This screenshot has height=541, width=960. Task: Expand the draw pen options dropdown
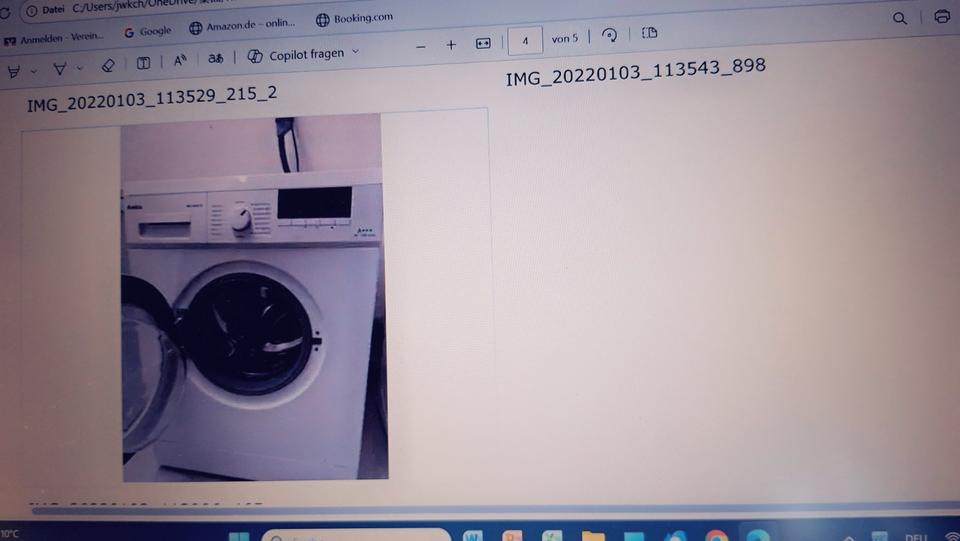point(80,68)
